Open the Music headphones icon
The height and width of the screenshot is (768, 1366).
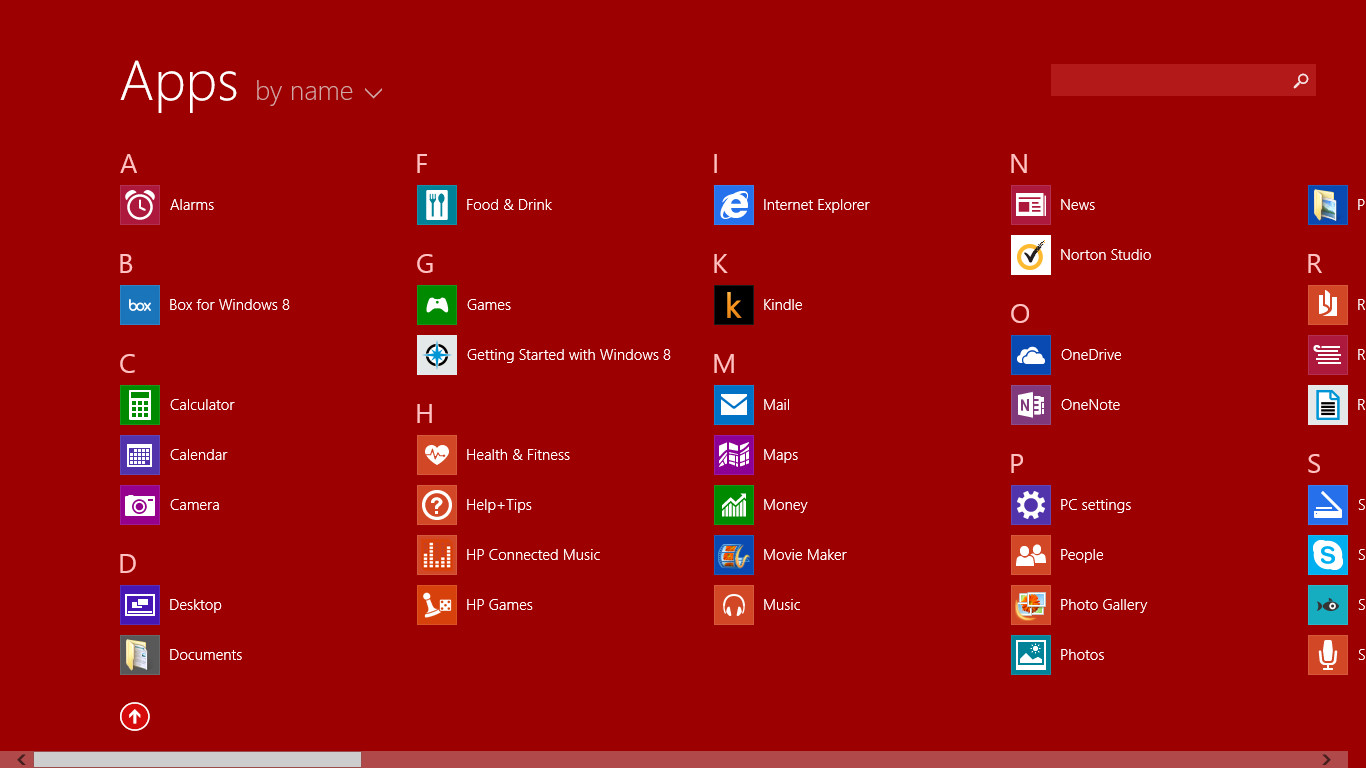pos(734,605)
